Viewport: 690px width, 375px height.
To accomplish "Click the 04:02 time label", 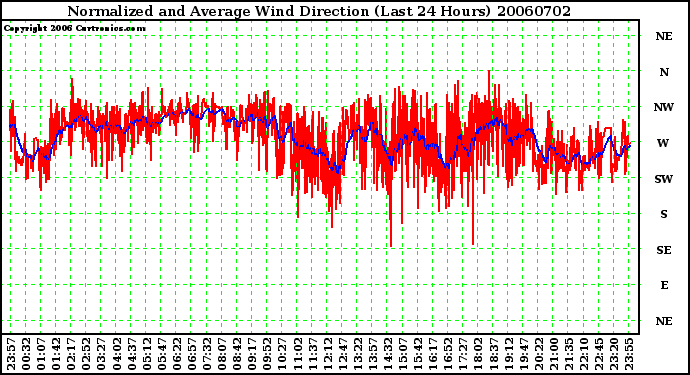I will [x=117, y=354].
